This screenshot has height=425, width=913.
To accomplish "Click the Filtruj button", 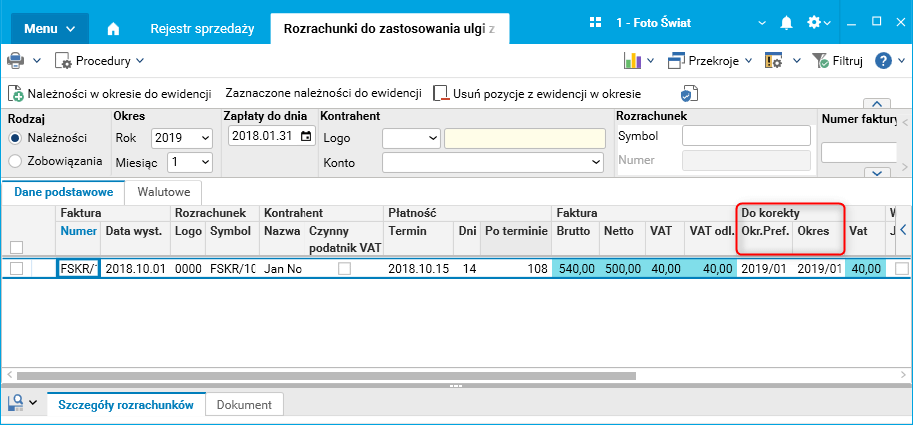I will (837, 61).
